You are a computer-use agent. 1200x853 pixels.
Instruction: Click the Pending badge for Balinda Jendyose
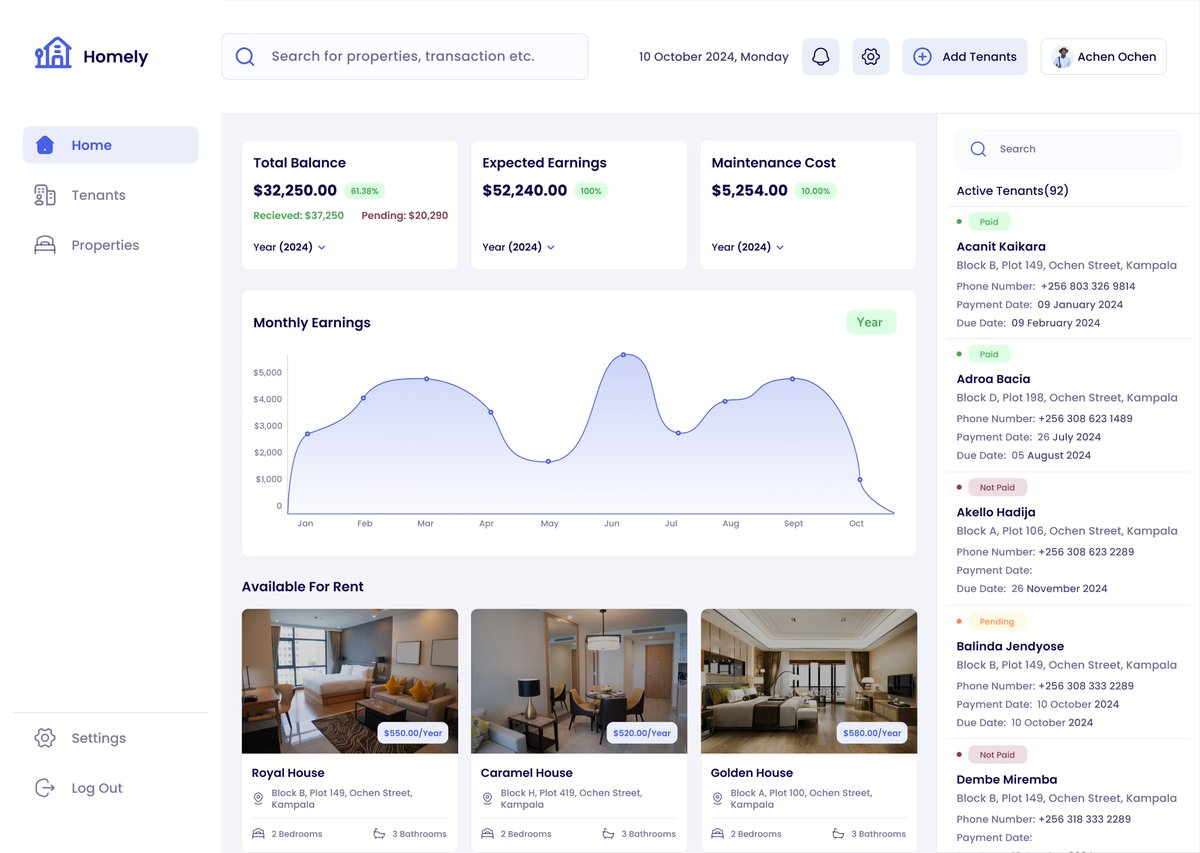pos(997,622)
